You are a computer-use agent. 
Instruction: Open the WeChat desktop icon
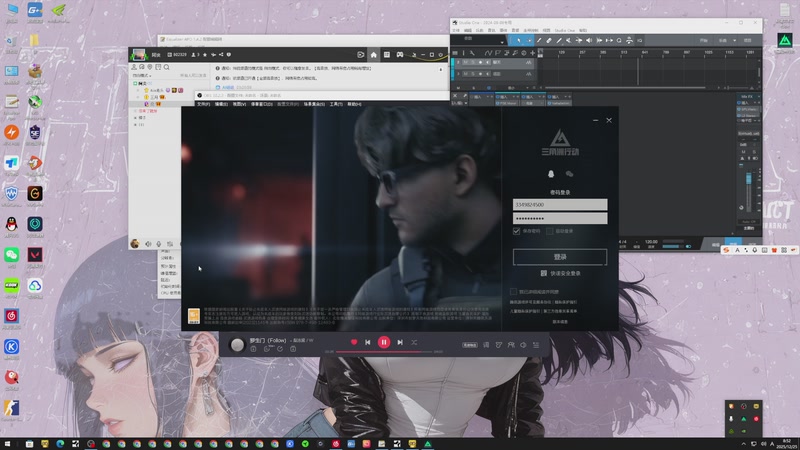click(11, 255)
